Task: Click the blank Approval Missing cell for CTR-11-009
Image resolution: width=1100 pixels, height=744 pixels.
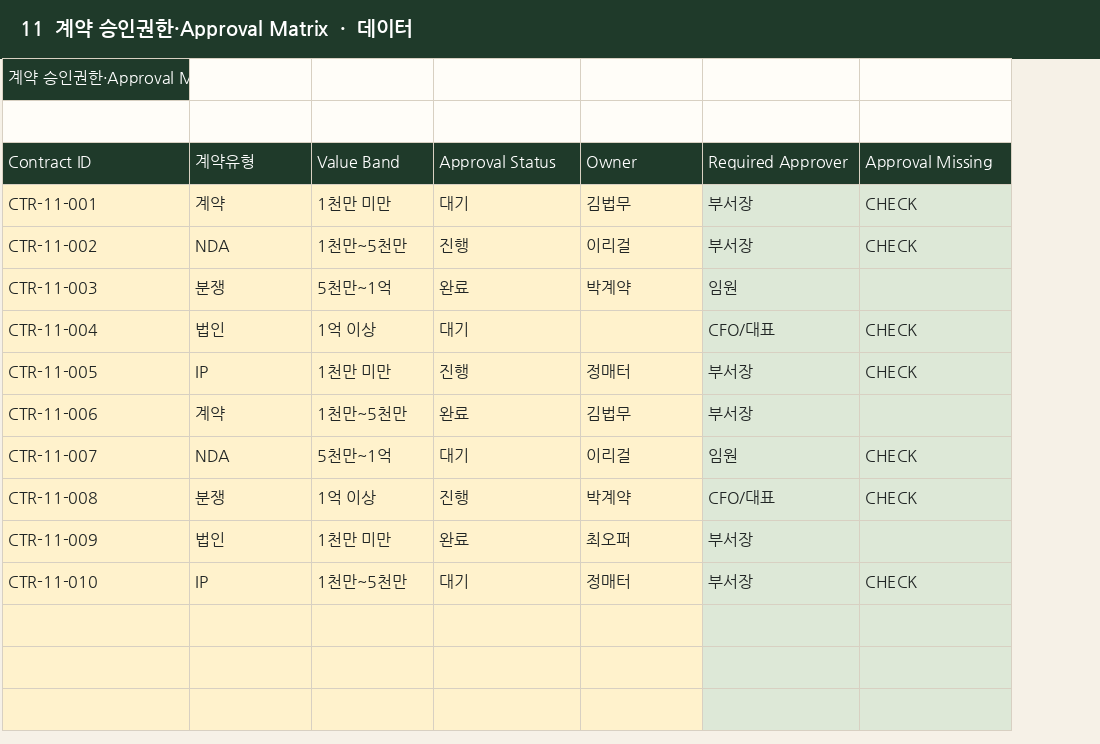Action: (935, 542)
